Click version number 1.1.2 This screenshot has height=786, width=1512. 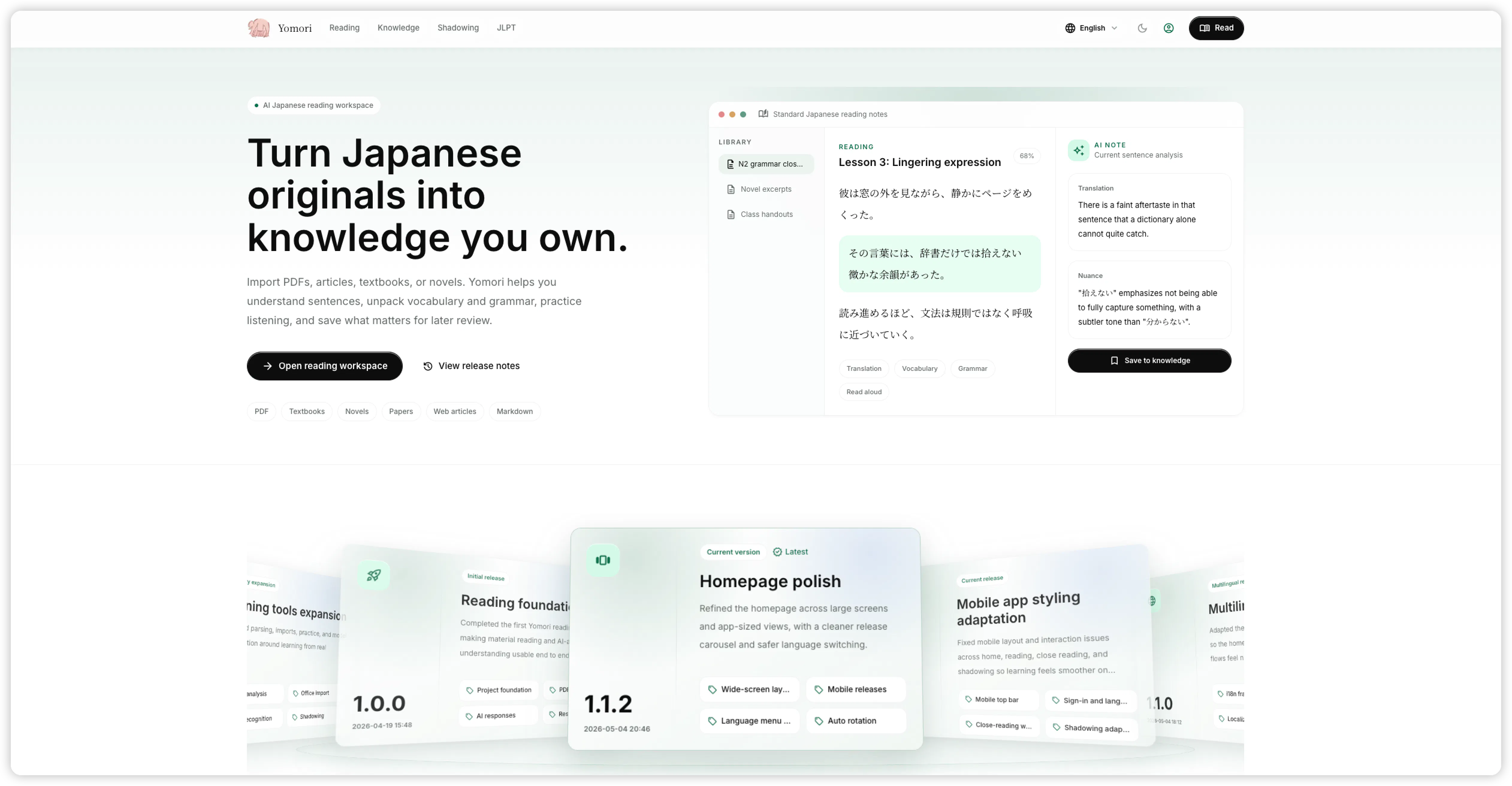click(608, 704)
